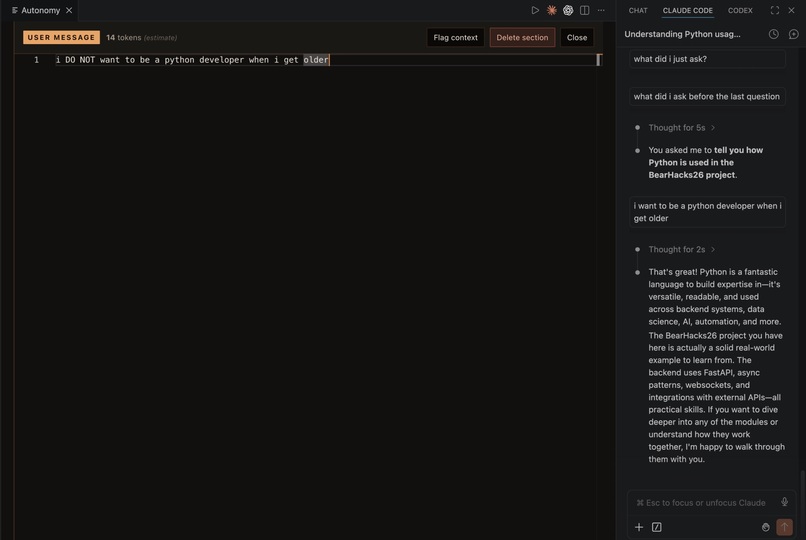Run the file with the play icon
Screen dimensions: 806x540
pos(535,10)
